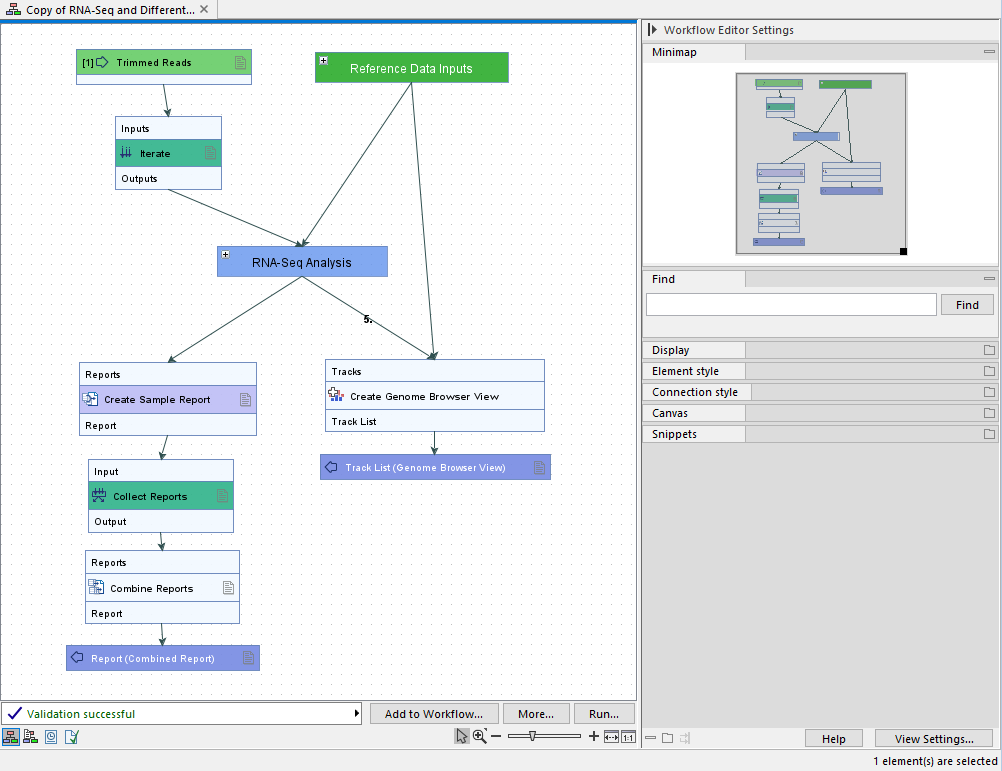Viewport: 1002px width, 771px height.
Task: Click the fit-to-width zoom icon
Action: (611, 736)
